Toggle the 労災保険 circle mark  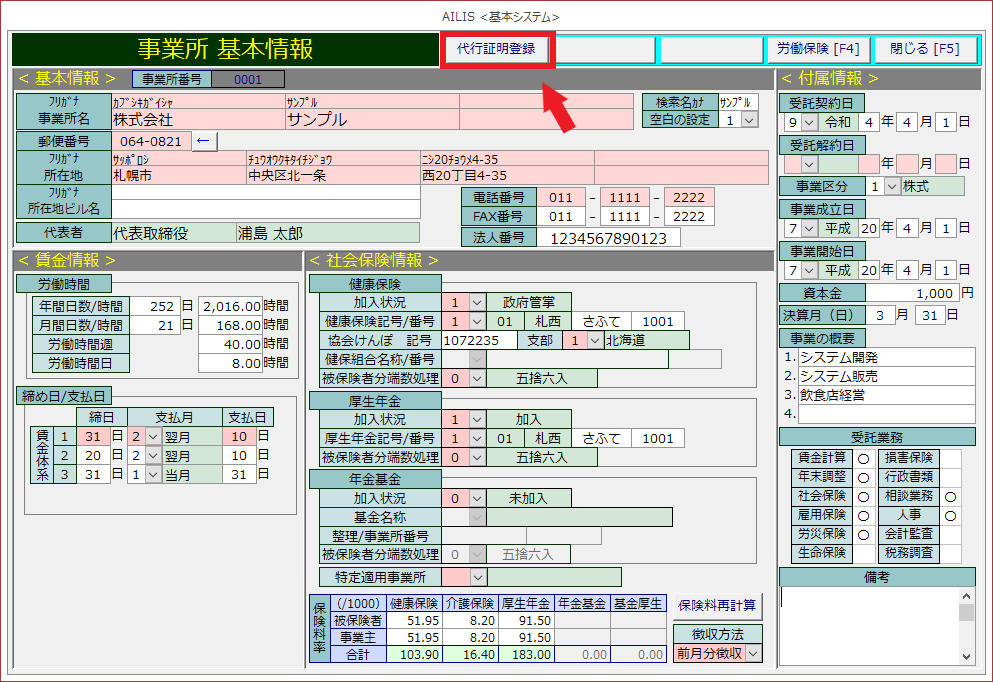point(862,534)
